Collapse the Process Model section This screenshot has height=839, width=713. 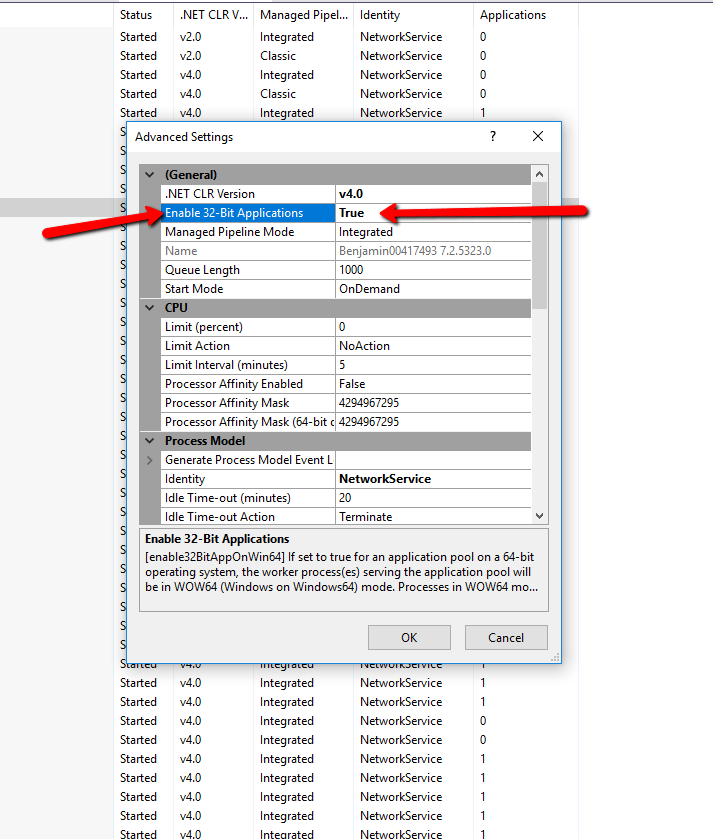pyautogui.click(x=150, y=441)
